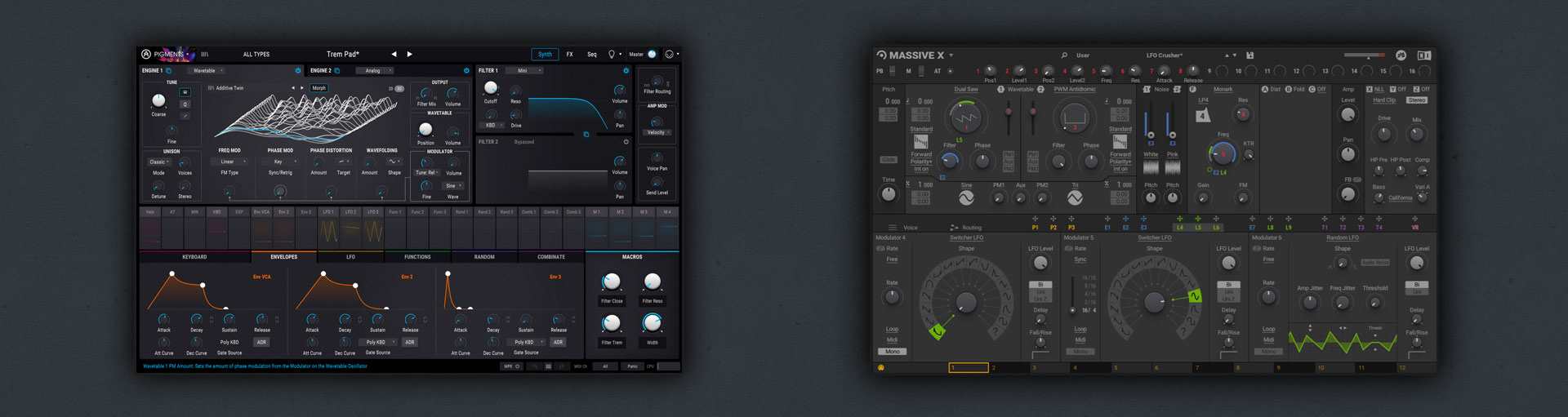The height and width of the screenshot is (417, 1568).
Task: Open the KEYBOARD modulation tab
Action: (x=194, y=257)
